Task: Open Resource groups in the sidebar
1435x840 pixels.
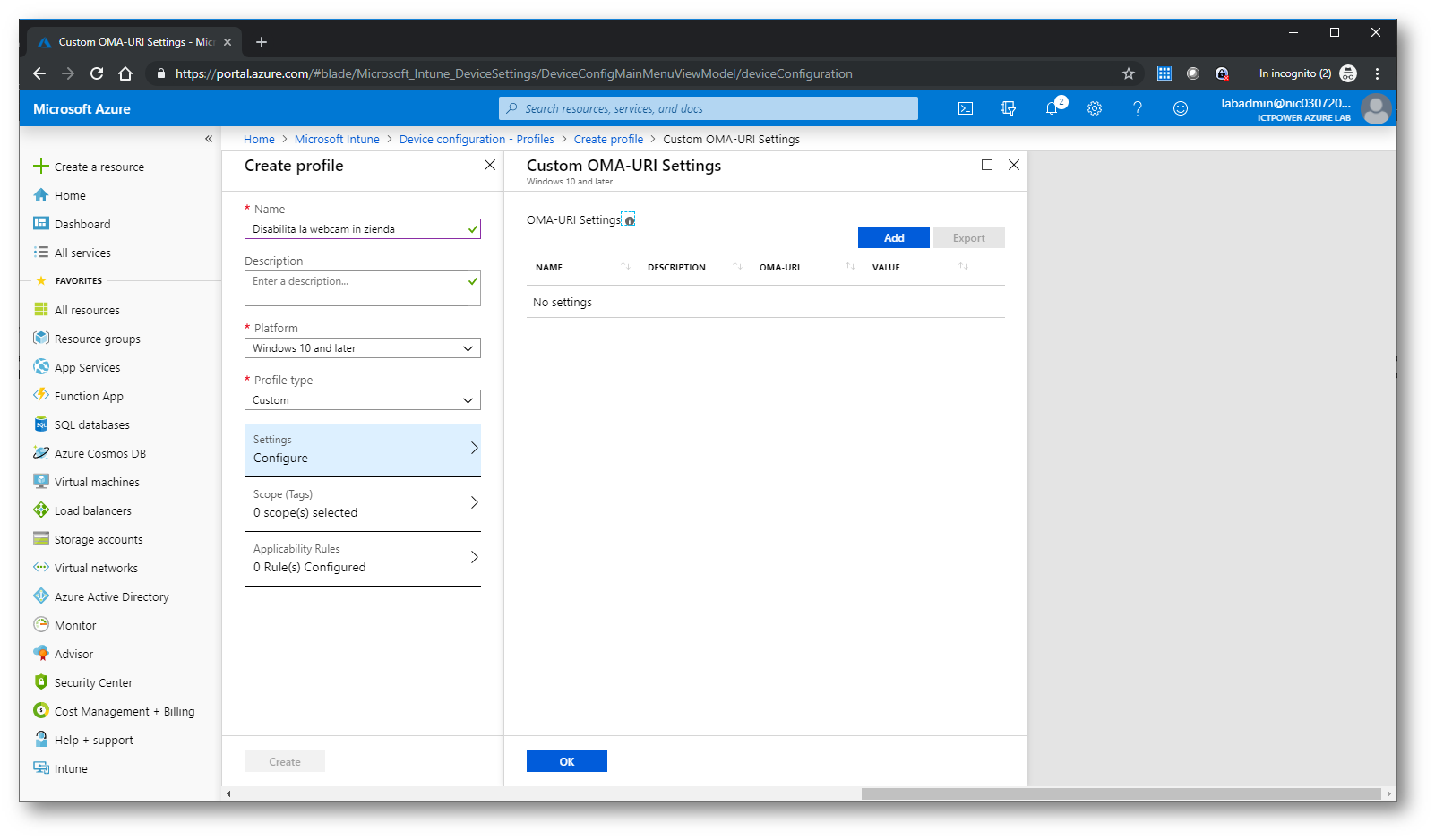Action: (87, 339)
